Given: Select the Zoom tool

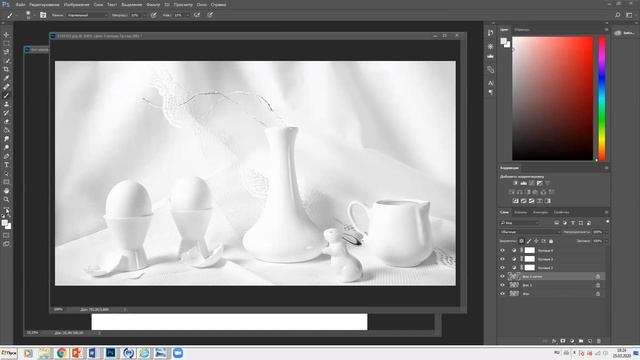Looking at the screenshot, I should (6, 200).
